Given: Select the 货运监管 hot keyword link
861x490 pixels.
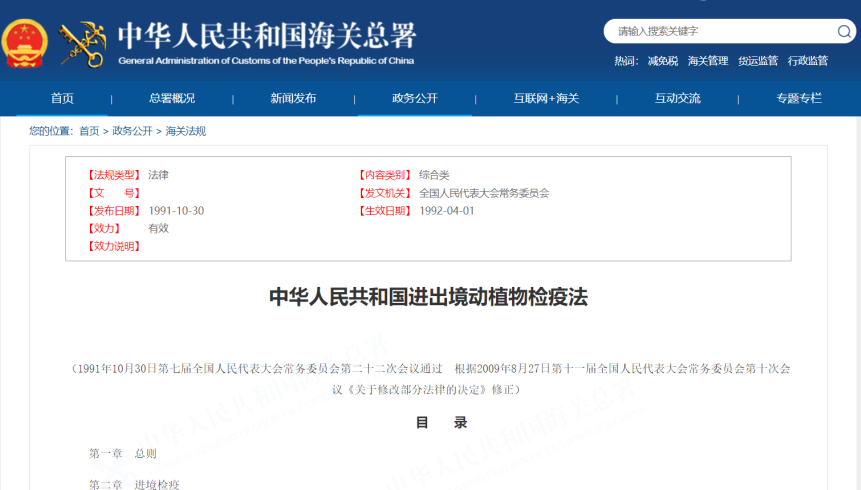Looking at the screenshot, I should tap(757, 61).
